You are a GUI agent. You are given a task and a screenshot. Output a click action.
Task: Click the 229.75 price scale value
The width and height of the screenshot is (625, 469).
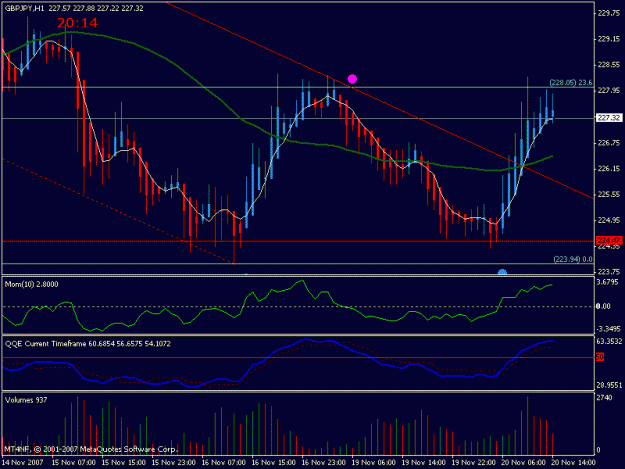tap(608, 13)
